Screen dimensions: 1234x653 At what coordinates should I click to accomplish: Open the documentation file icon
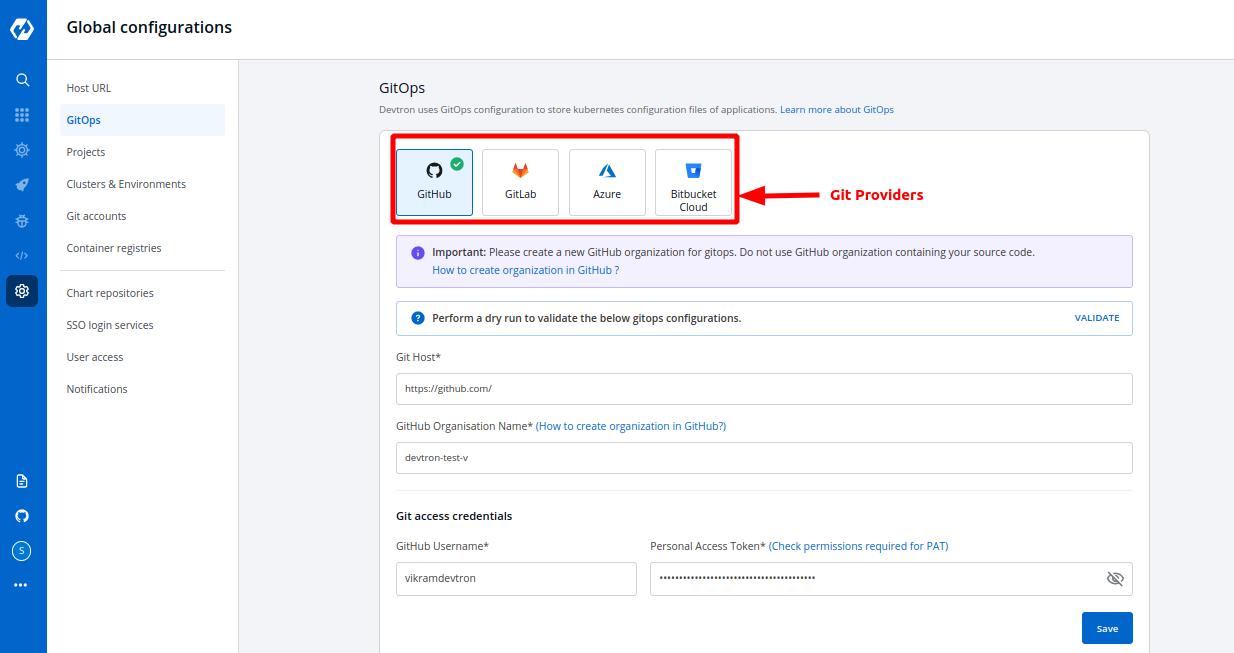22,481
